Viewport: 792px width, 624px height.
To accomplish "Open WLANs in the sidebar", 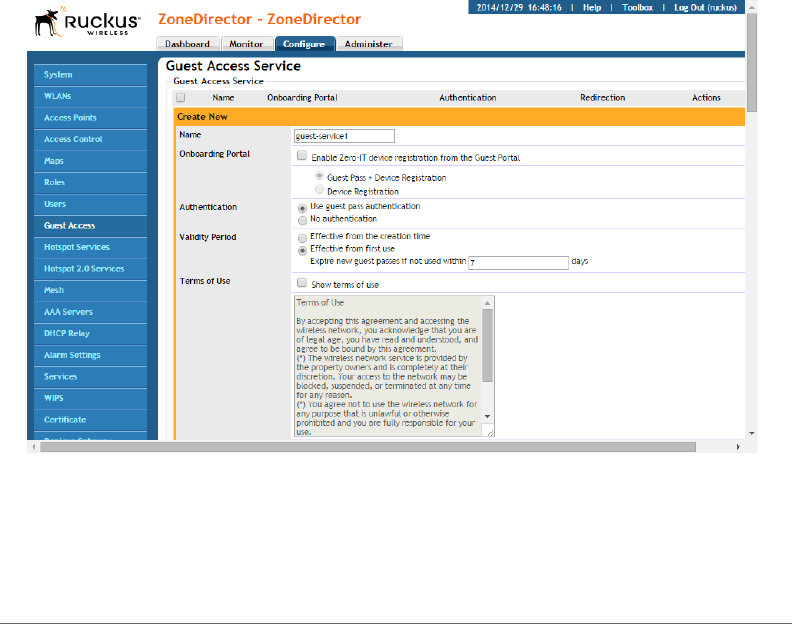I will pos(90,96).
